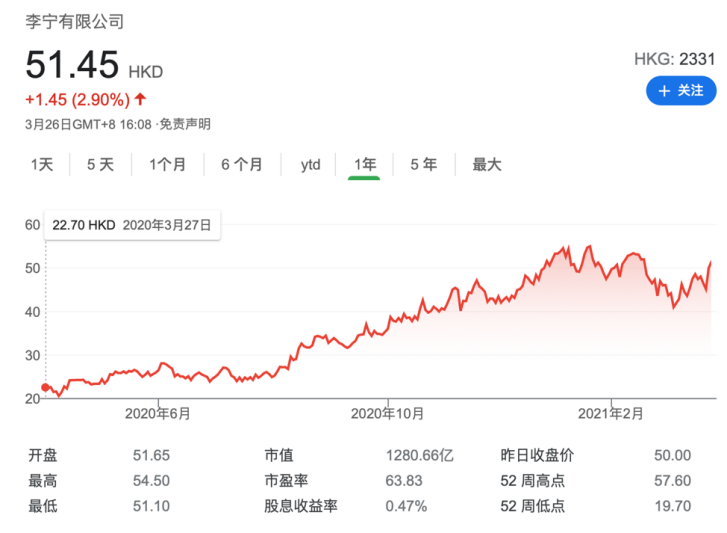The image size is (727, 533).
Task: Click the red data point marker on chart
Action: [x=45, y=387]
